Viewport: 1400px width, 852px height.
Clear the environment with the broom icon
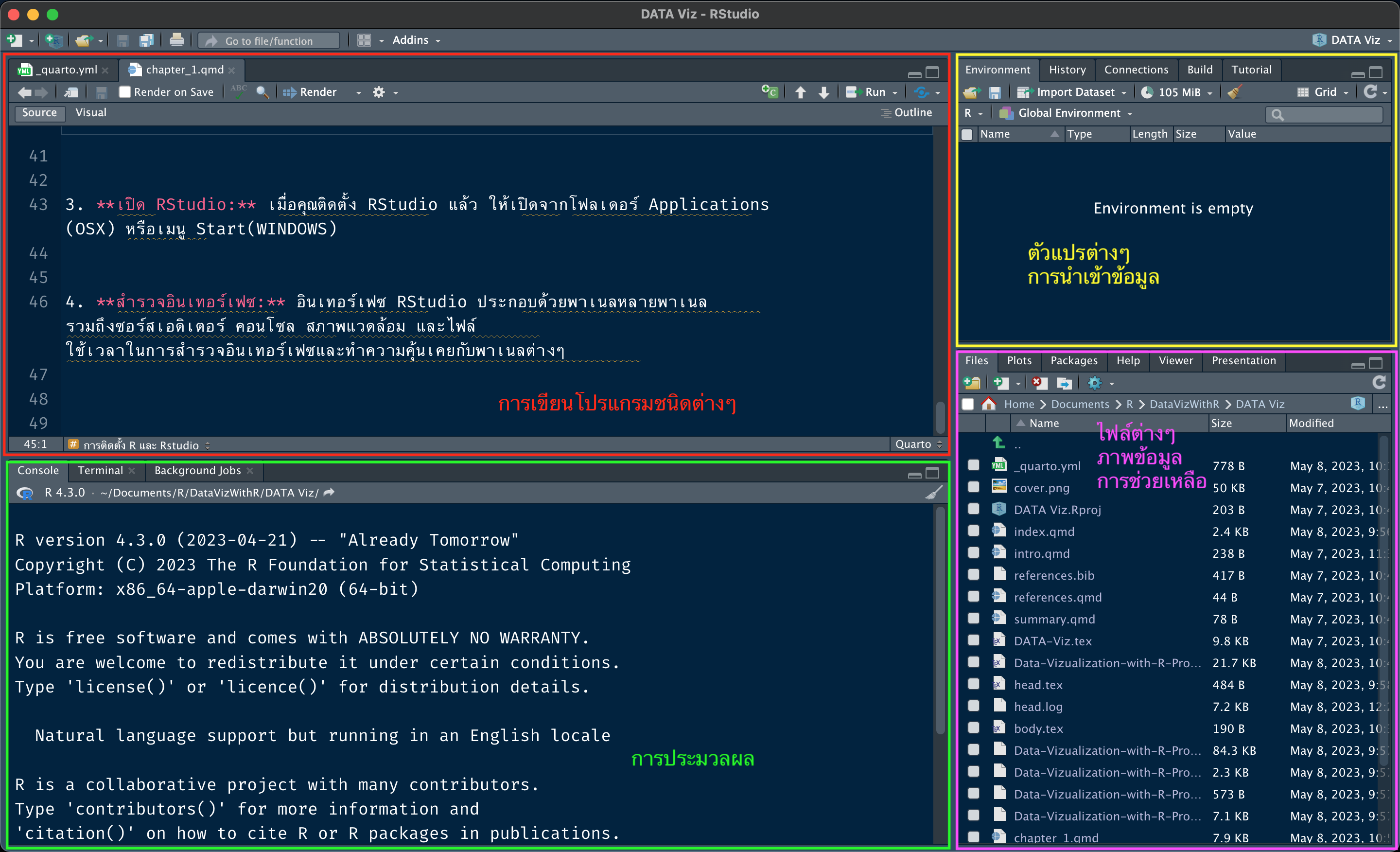tap(1234, 92)
